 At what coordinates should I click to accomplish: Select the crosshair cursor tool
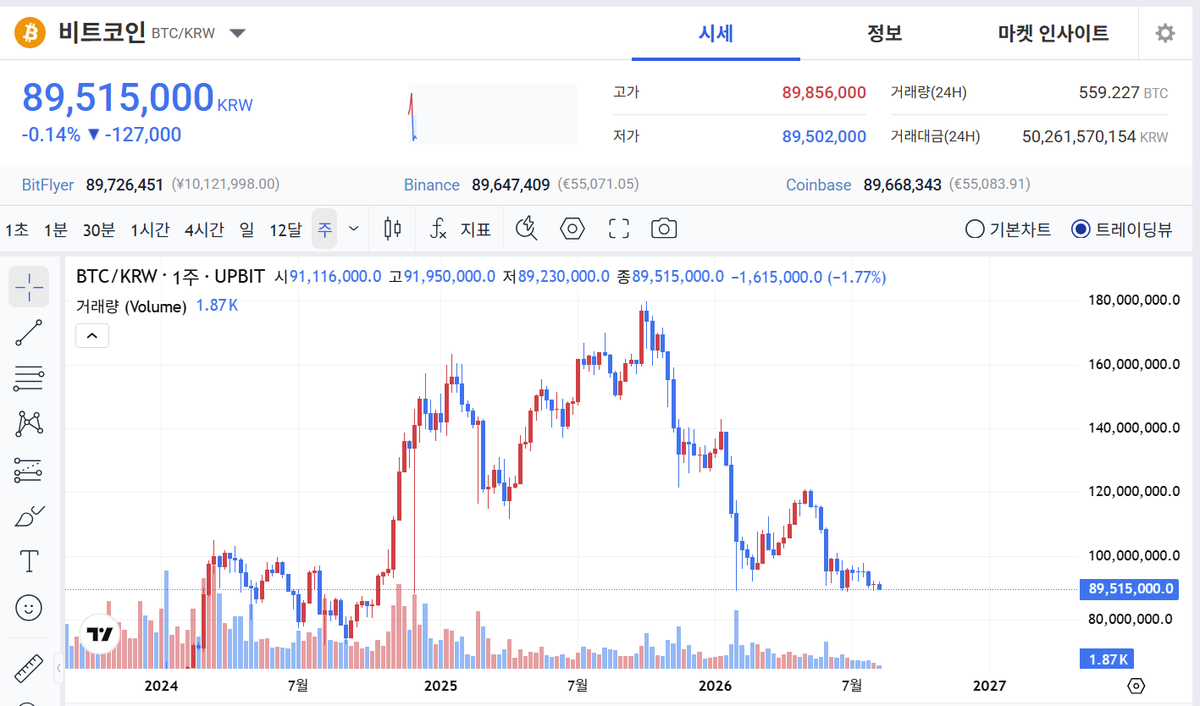point(29,287)
